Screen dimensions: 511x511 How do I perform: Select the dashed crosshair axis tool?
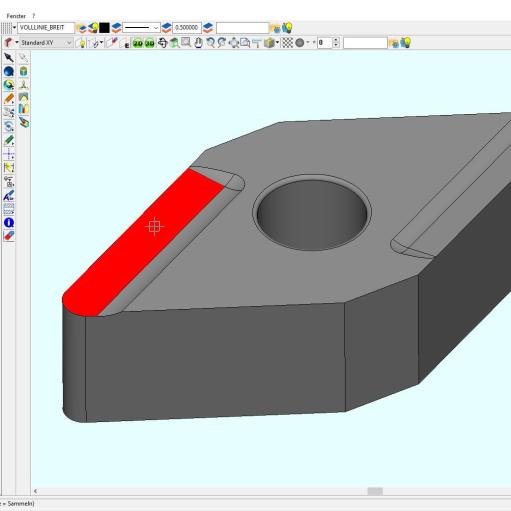coord(9,154)
